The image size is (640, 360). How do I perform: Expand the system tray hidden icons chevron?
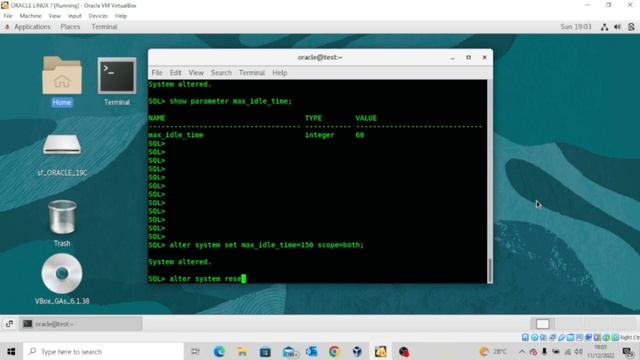(522, 351)
